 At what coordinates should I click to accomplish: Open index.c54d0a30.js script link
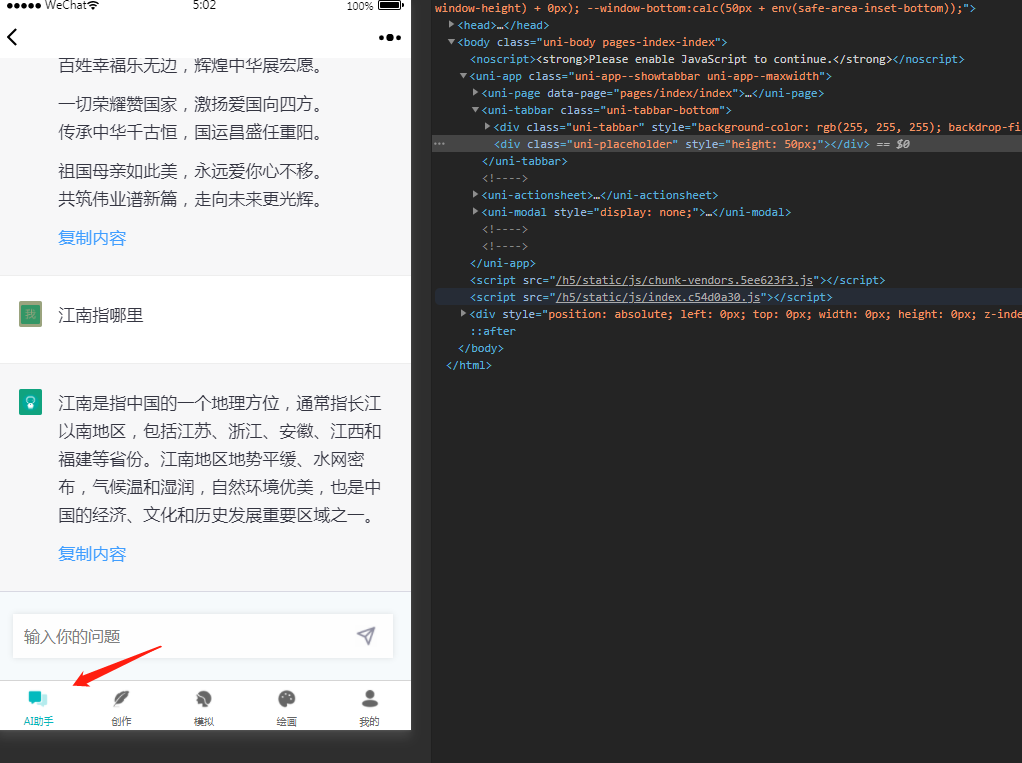tap(658, 297)
